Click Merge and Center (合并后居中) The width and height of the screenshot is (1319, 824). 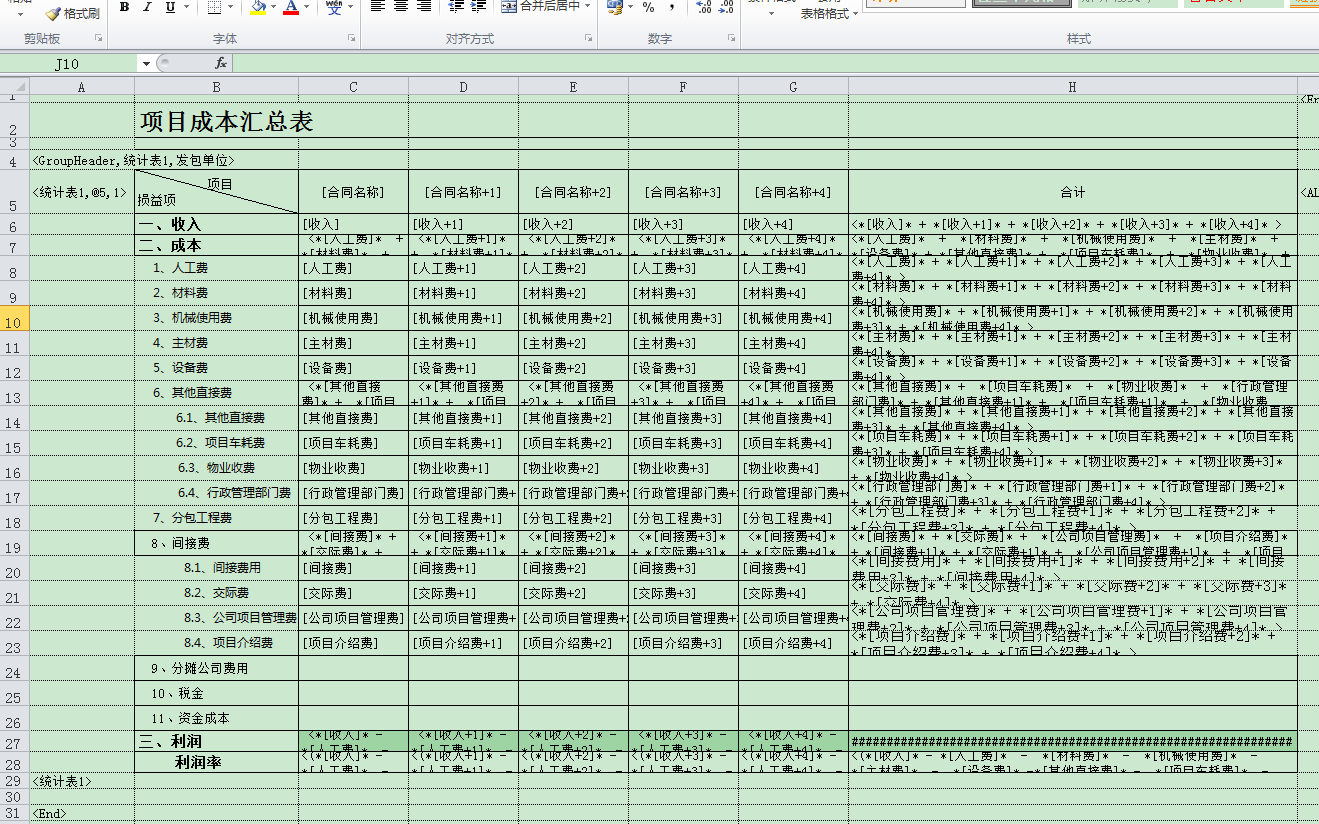point(544,8)
